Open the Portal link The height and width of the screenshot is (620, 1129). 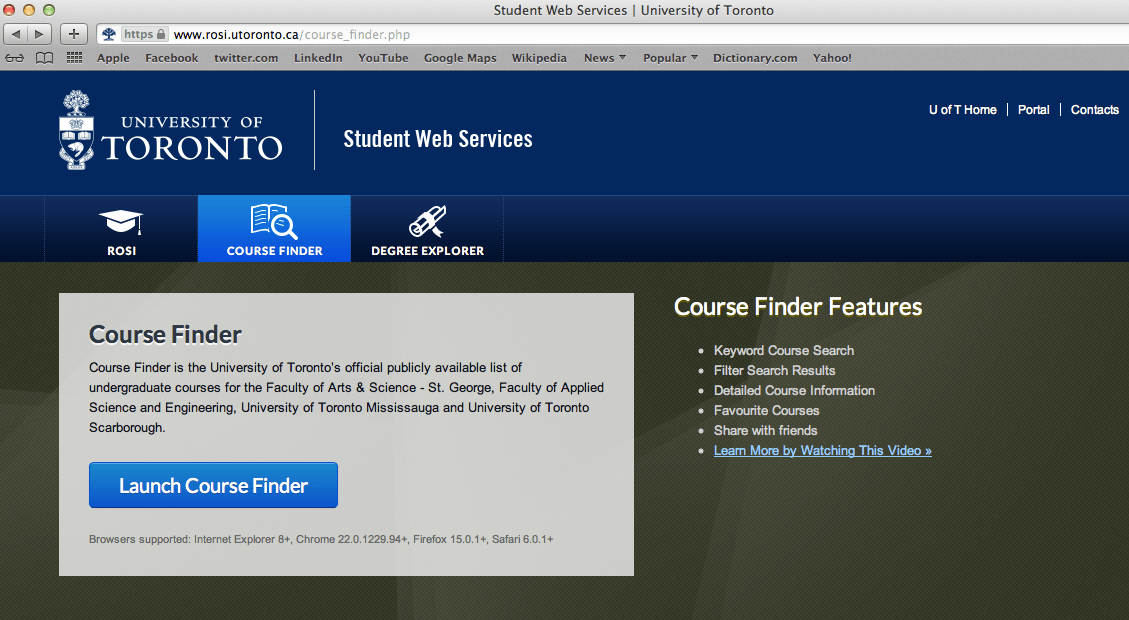pyautogui.click(x=1033, y=109)
